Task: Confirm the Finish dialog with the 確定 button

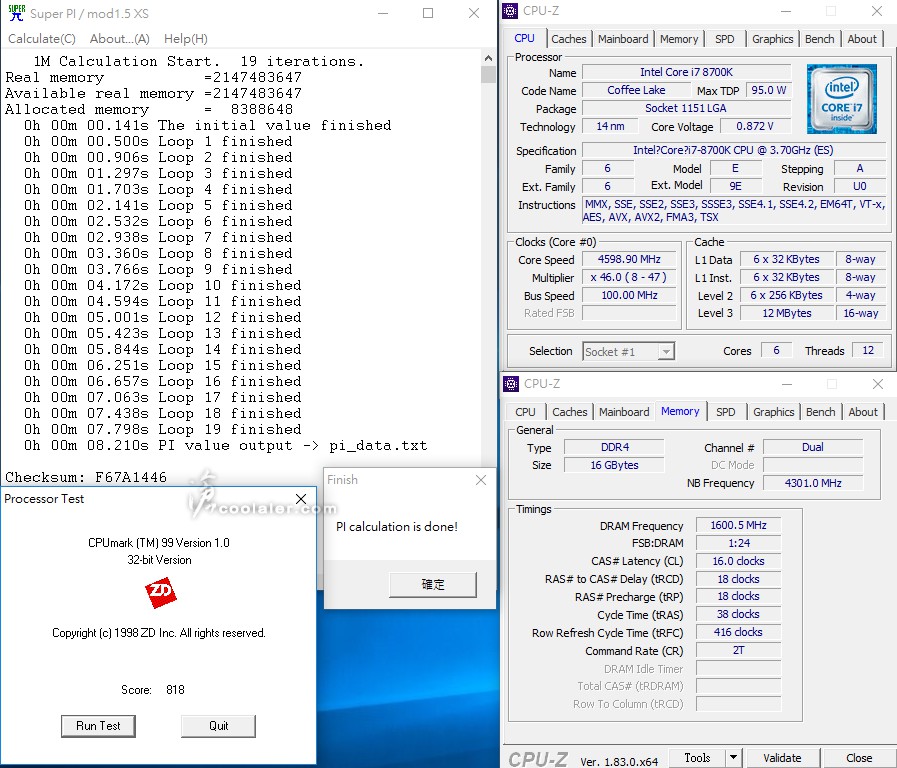Action: coord(432,584)
